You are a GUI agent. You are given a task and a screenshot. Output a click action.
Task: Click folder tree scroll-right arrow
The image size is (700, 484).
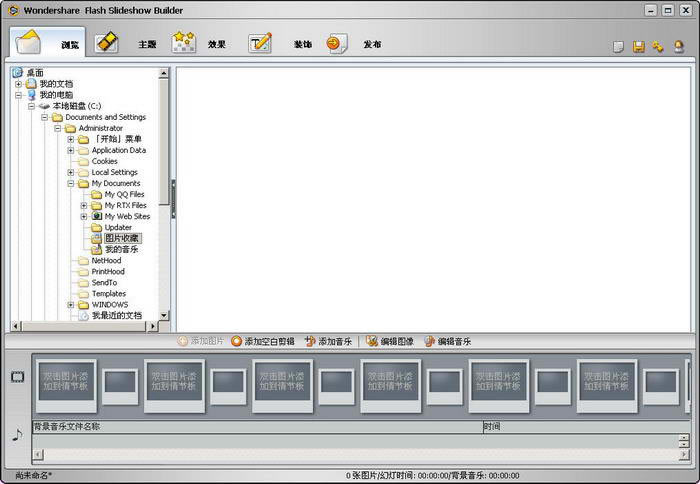[x=153, y=326]
